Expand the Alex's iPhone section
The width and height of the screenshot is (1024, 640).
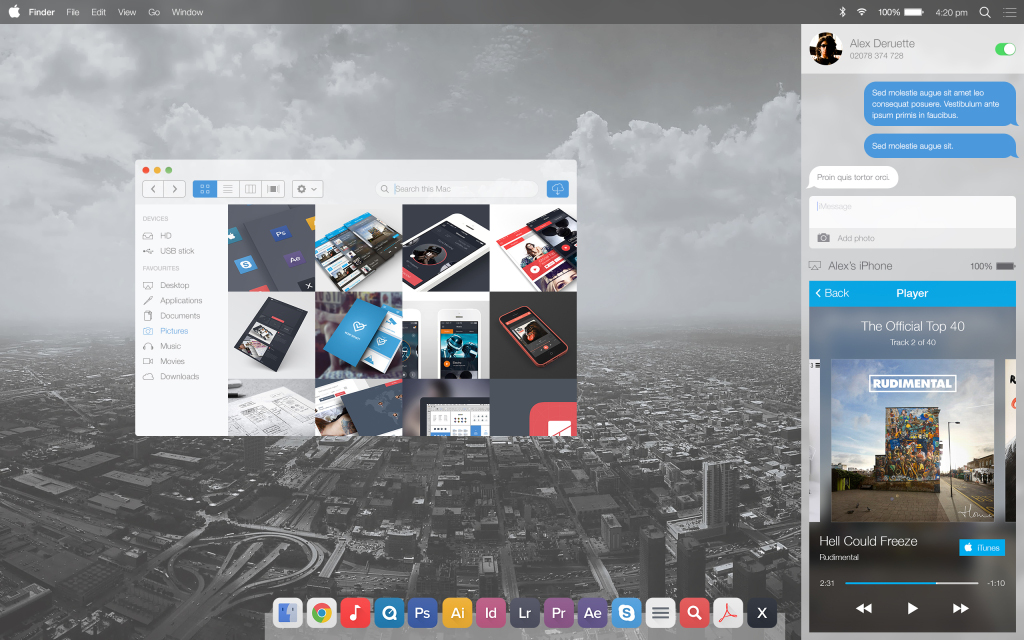pyautogui.click(x=859, y=266)
